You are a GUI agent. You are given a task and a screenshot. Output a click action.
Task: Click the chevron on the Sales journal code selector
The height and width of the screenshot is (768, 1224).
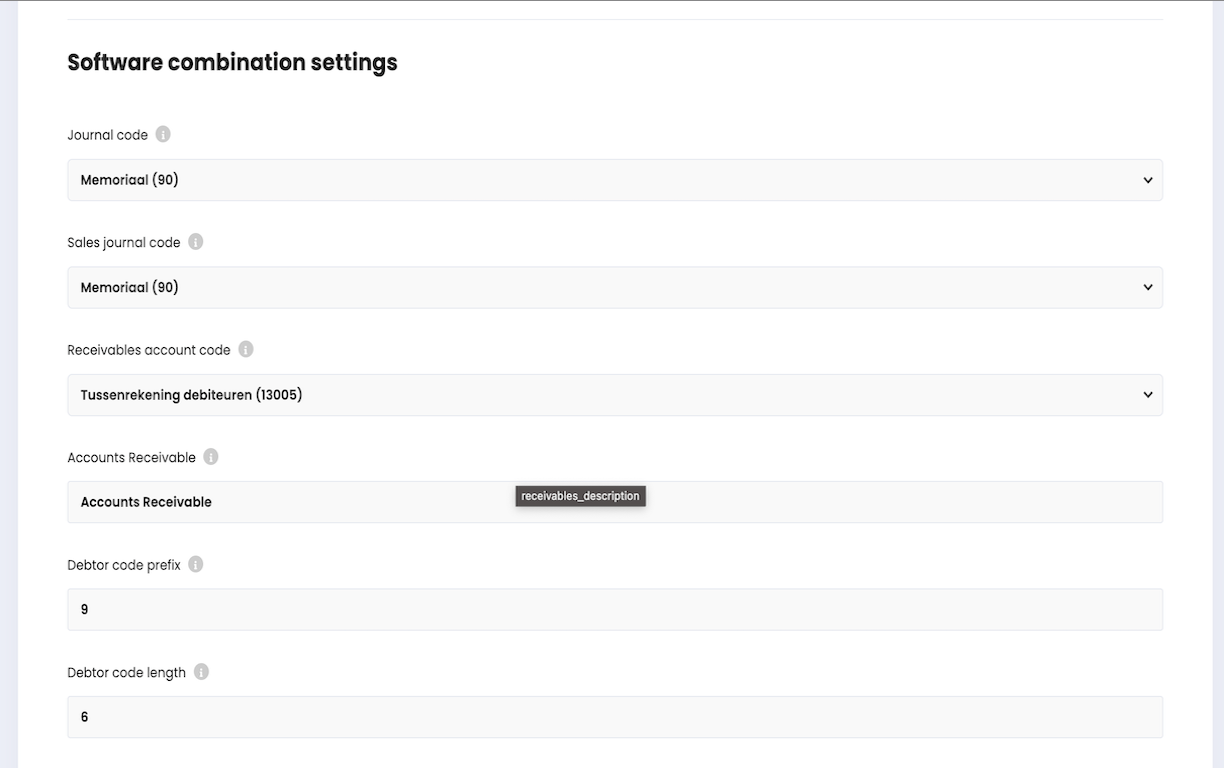click(1148, 287)
